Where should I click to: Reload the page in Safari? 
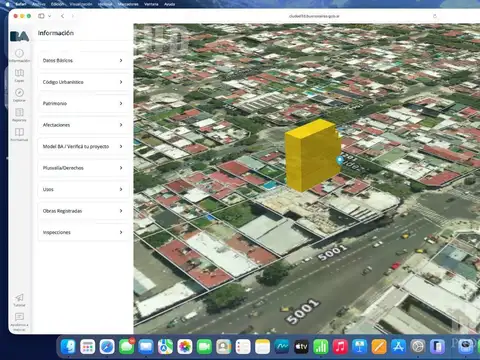[435, 16]
